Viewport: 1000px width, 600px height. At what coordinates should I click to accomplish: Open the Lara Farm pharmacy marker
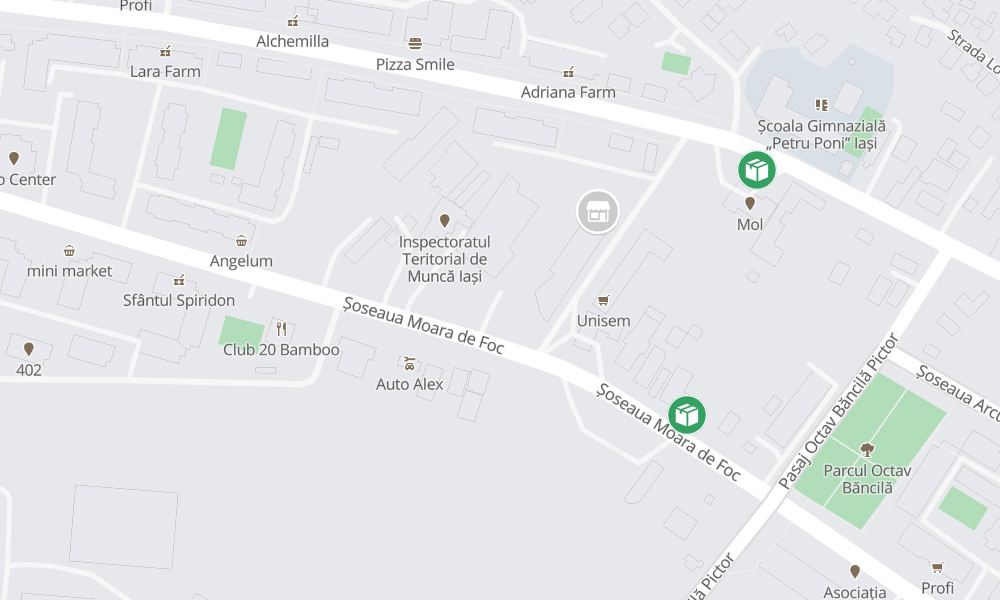click(165, 51)
